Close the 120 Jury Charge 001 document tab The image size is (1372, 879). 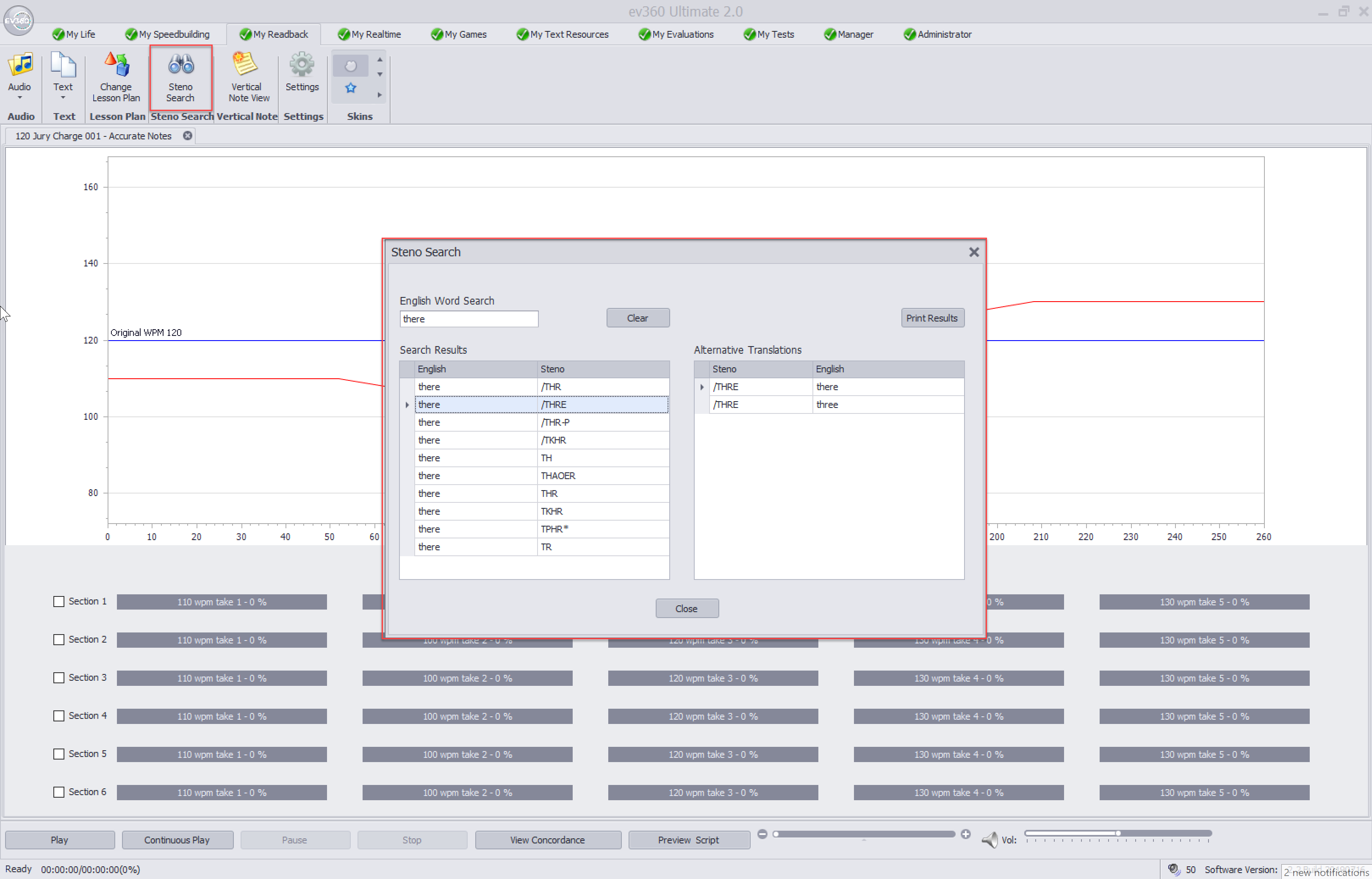(187, 136)
